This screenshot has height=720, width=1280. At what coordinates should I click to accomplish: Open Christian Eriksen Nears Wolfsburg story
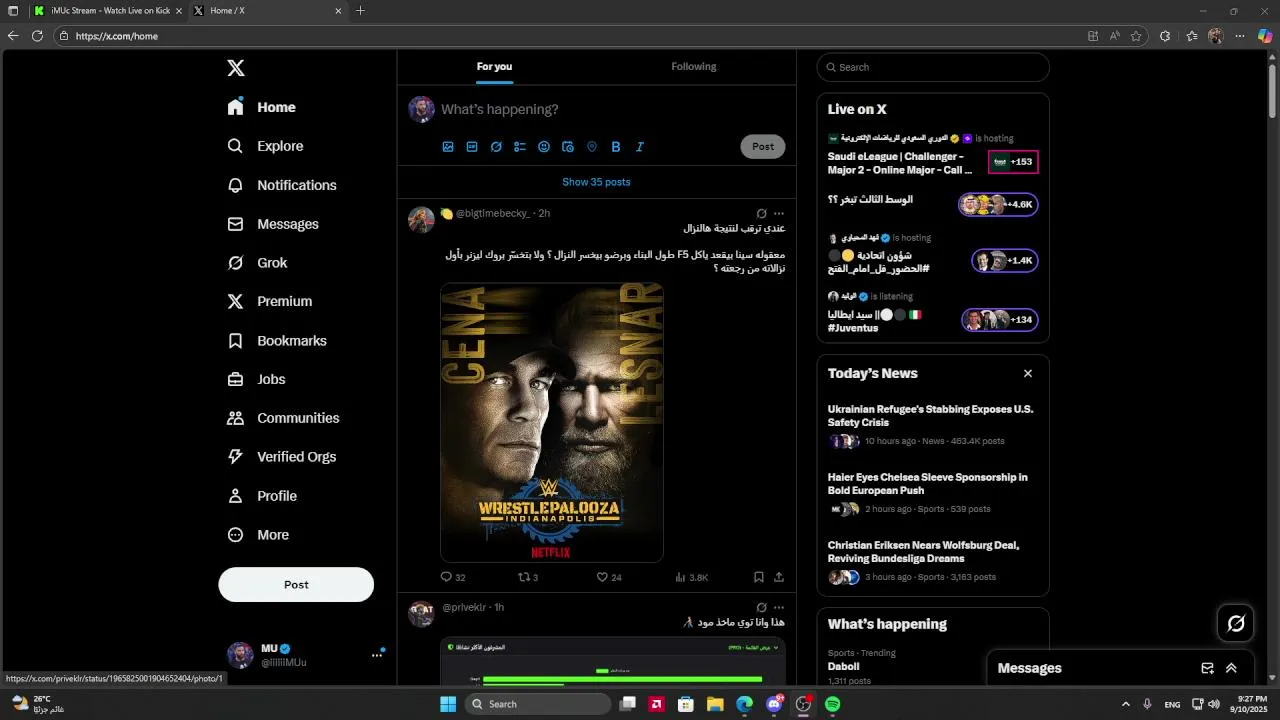tap(933, 561)
